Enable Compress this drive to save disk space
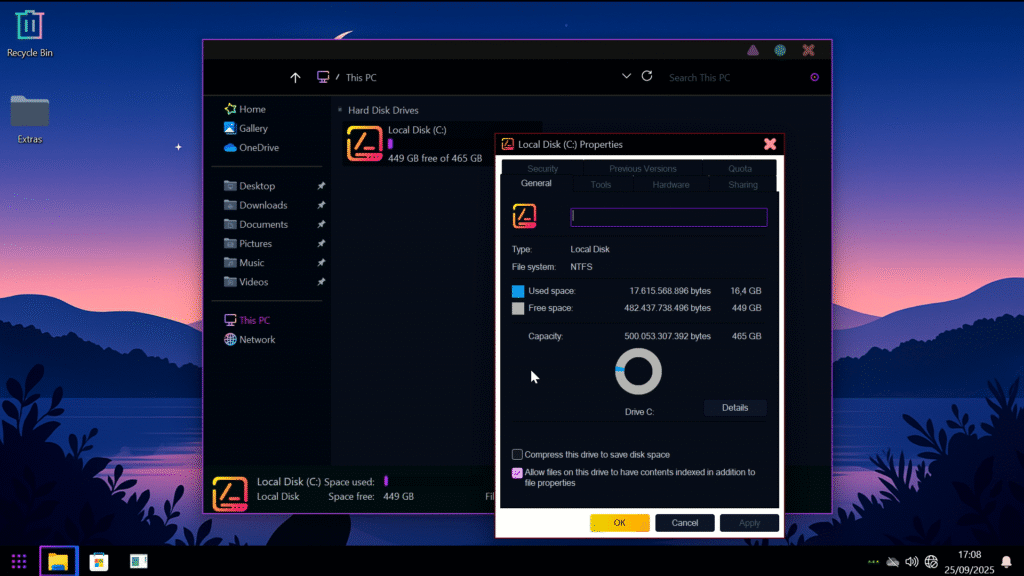This screenshot has height=576, width=1024. 517,455
